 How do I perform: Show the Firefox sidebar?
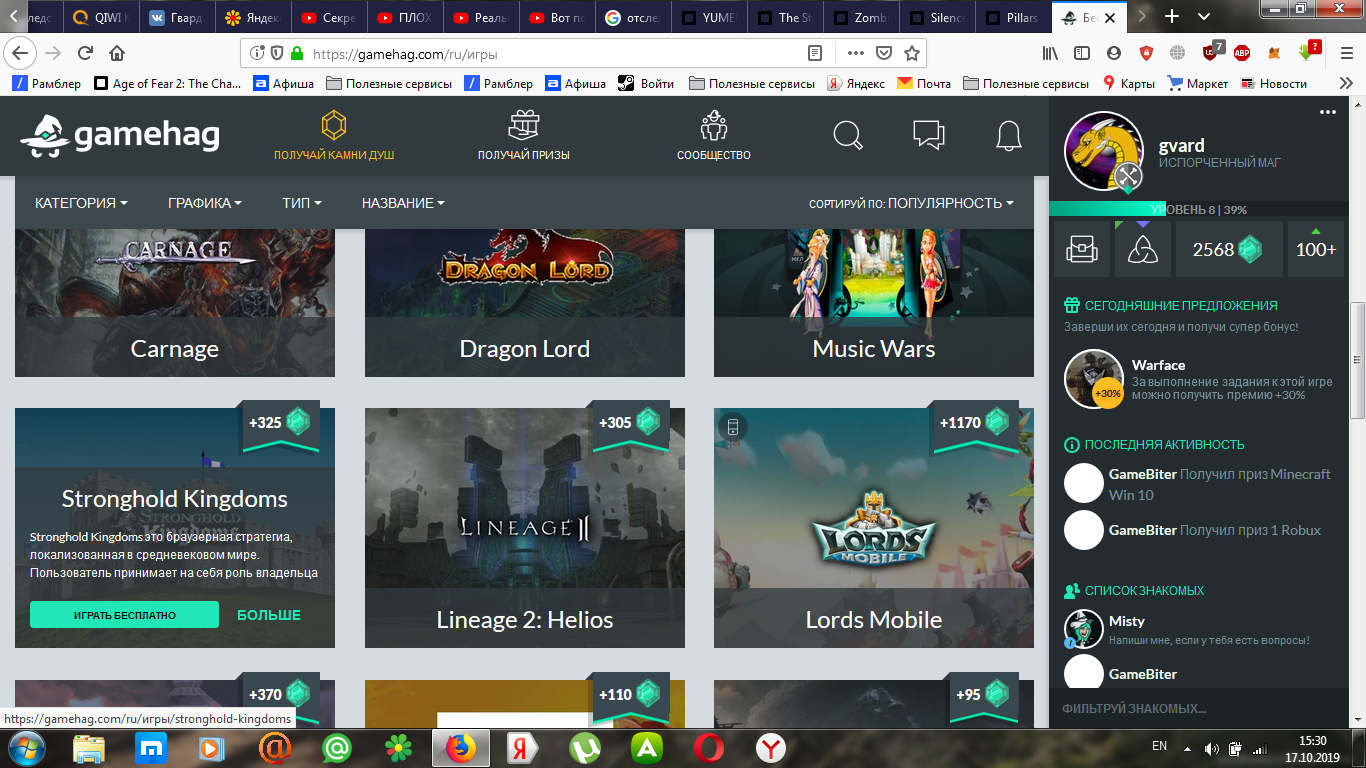tap(1082, 53)
